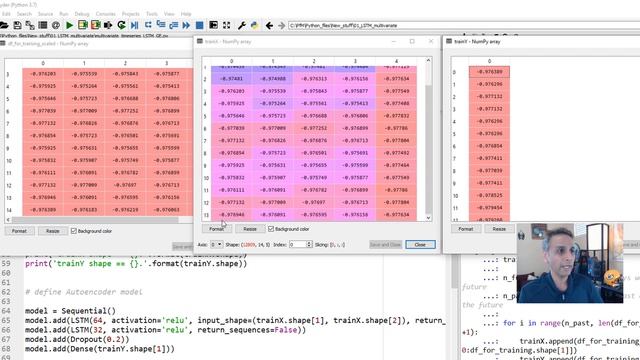This screenshot has height=360, width=640.
Task: Open PYTHONPATH manager python icon
Action: [x=254, y=25]
